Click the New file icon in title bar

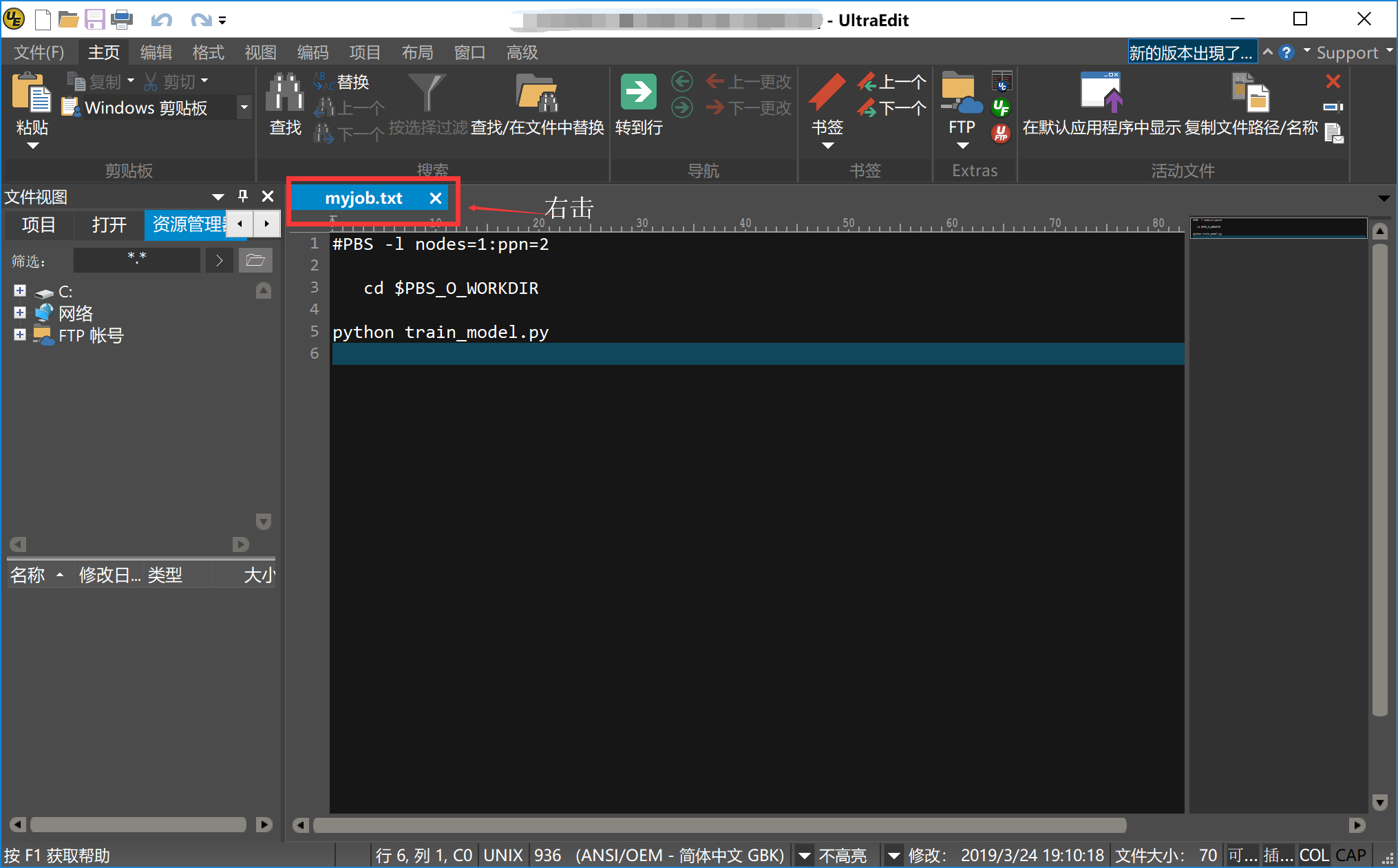coord(43,19)
